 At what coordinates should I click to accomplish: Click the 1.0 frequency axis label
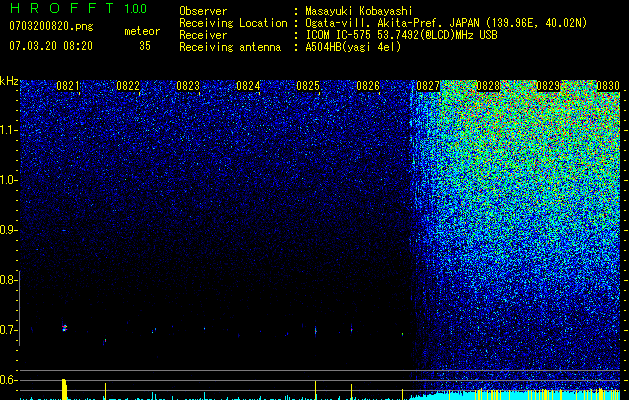pyautogui.click(x=7, y=180)
